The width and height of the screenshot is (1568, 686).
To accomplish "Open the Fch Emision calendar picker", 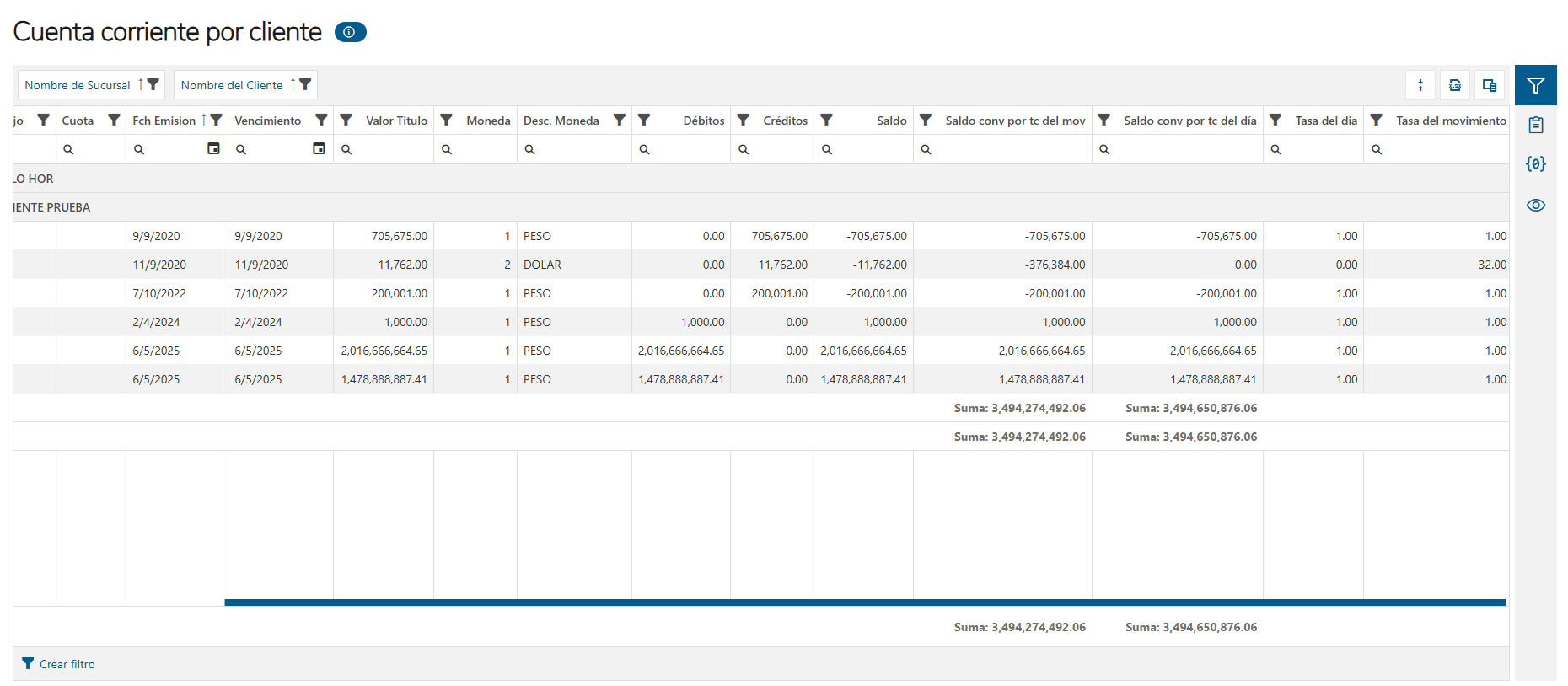I will (213, 148).
